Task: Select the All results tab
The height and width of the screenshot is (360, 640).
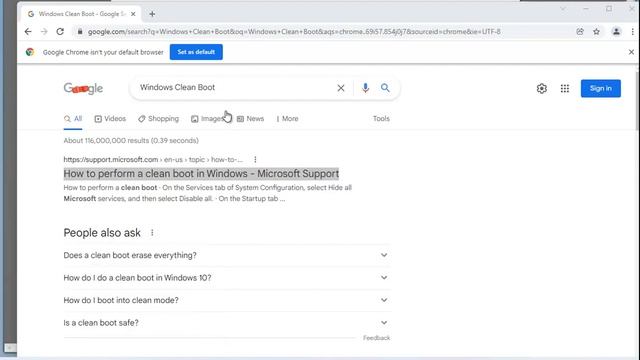Action: [x=73, y=119]
